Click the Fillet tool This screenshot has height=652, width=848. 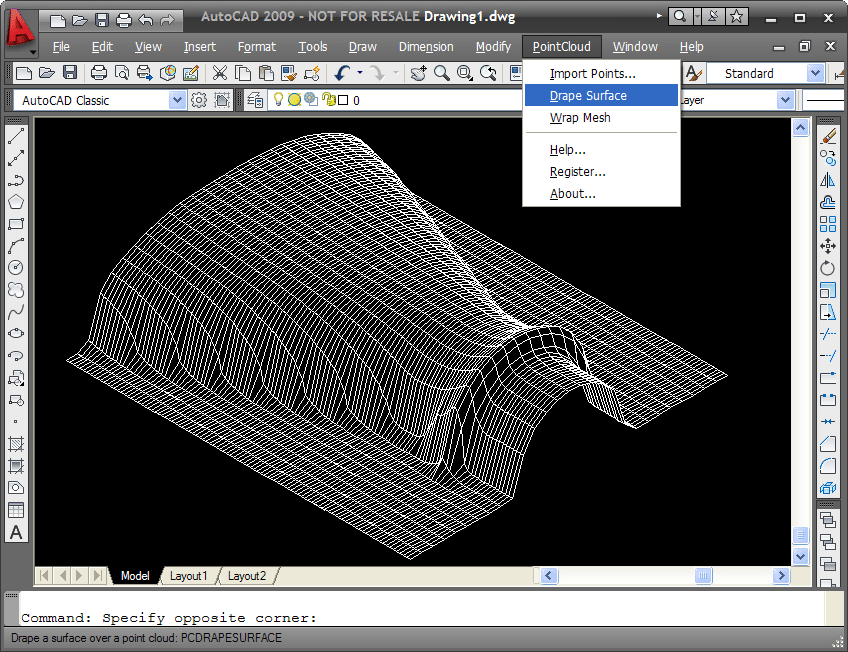[x=828, y=466]
